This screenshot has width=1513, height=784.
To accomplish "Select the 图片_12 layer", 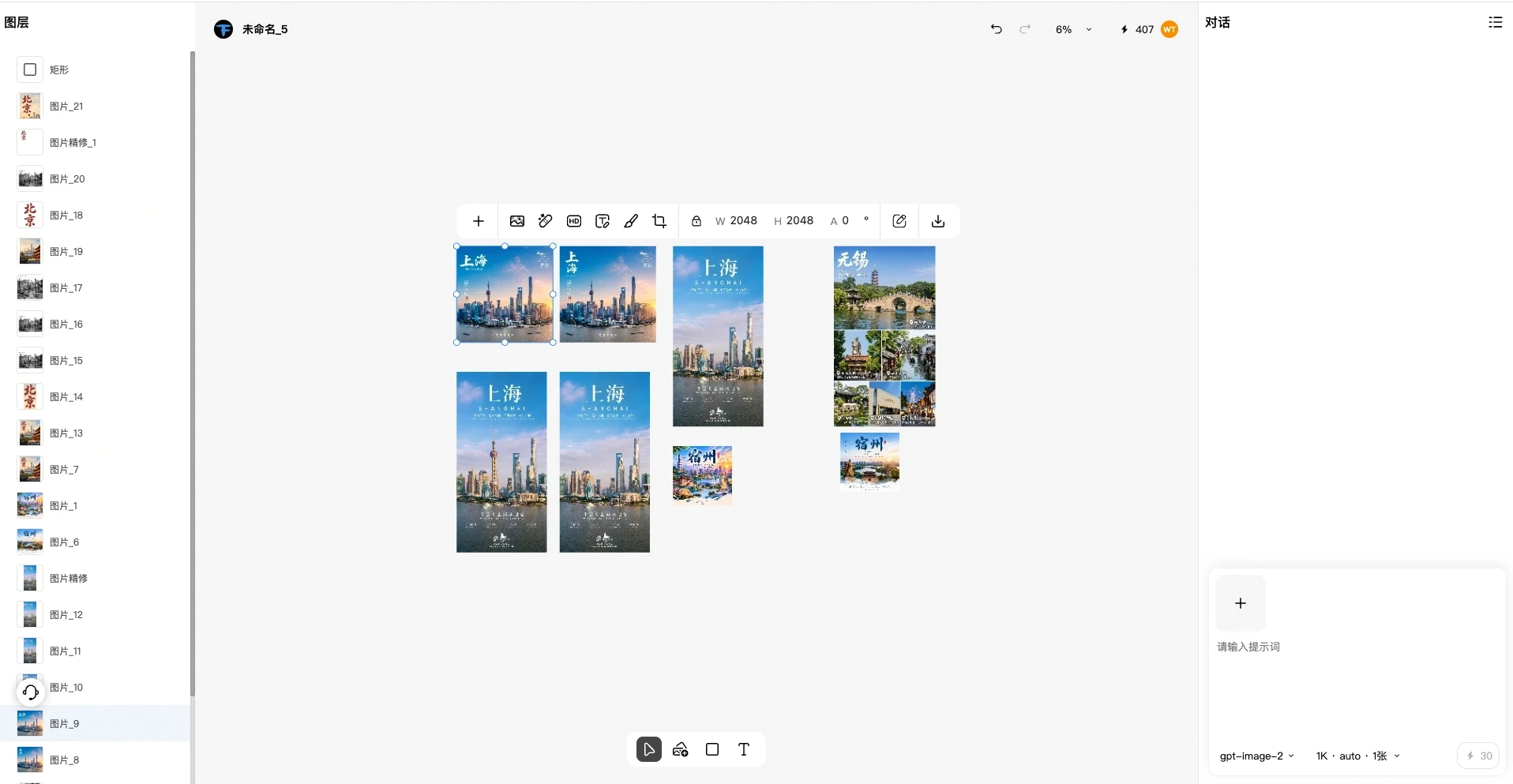I will pyautogui.click(x=95, y=614).
